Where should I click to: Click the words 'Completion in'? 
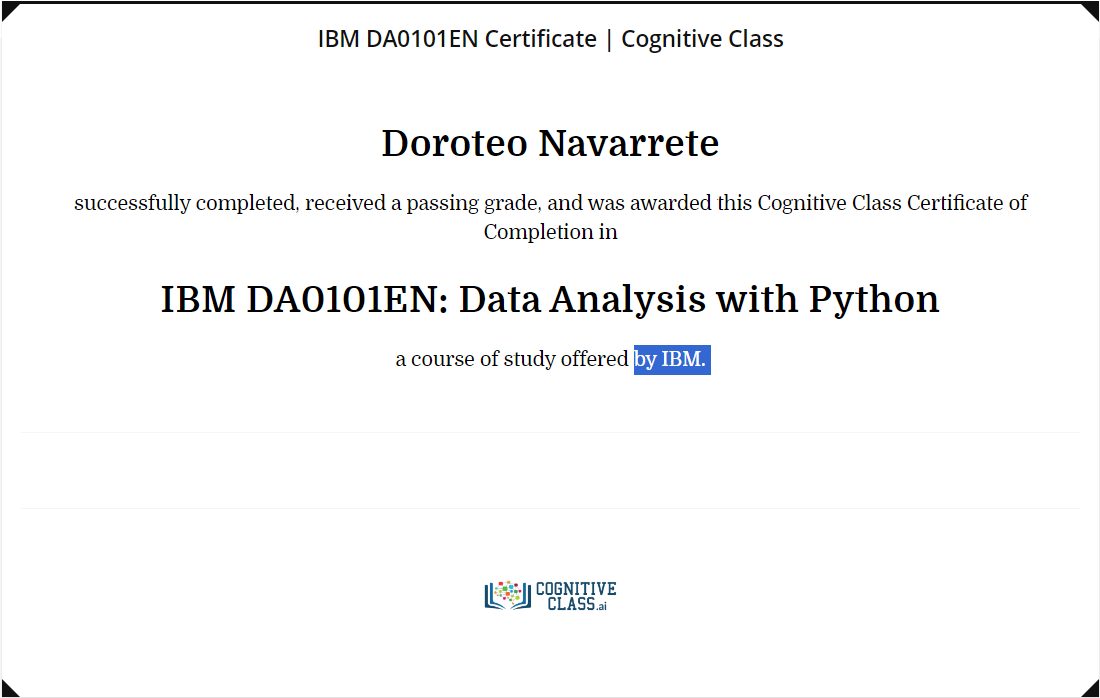click(550, 231)
